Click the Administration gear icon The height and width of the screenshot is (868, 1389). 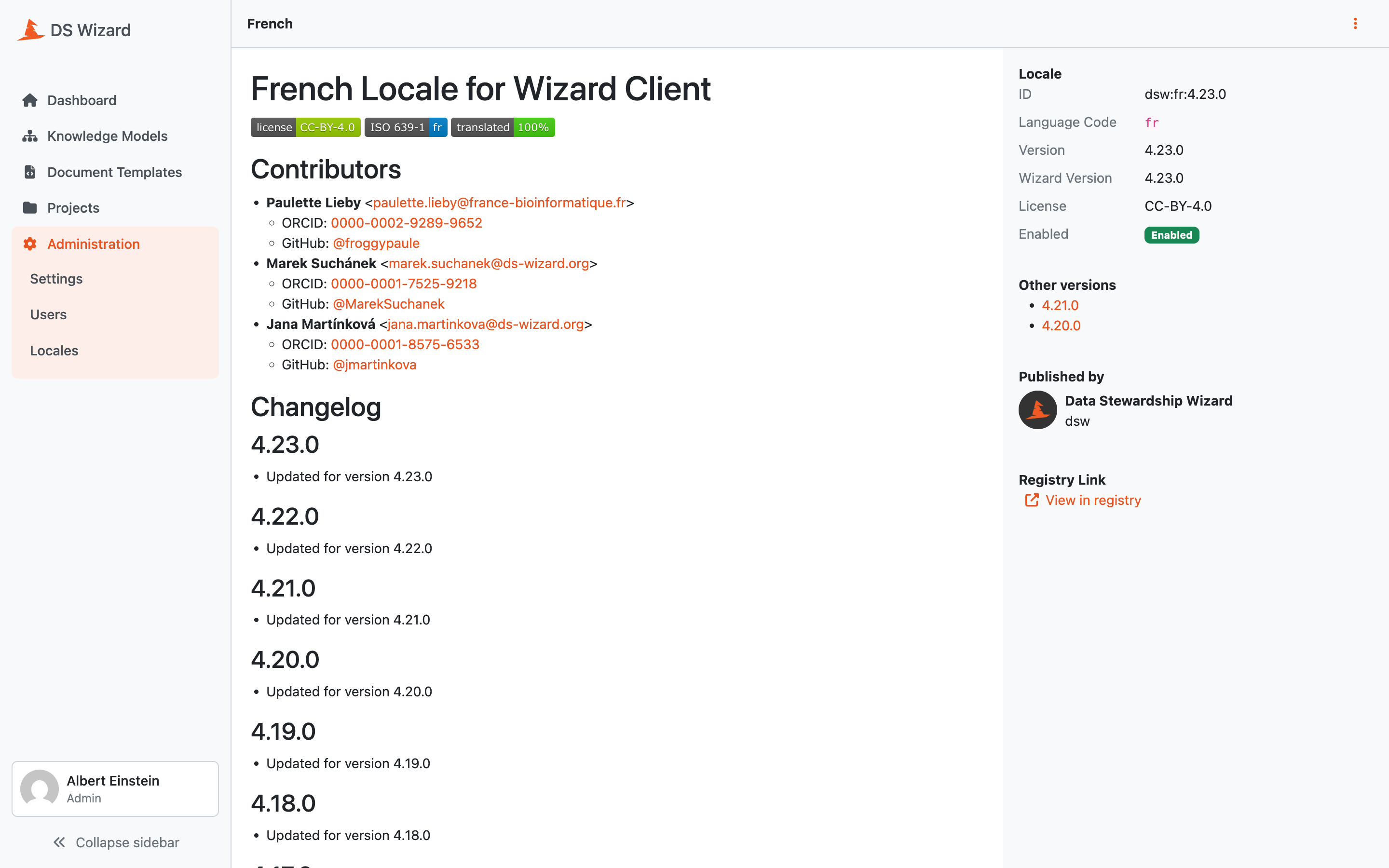coord(30,244)
